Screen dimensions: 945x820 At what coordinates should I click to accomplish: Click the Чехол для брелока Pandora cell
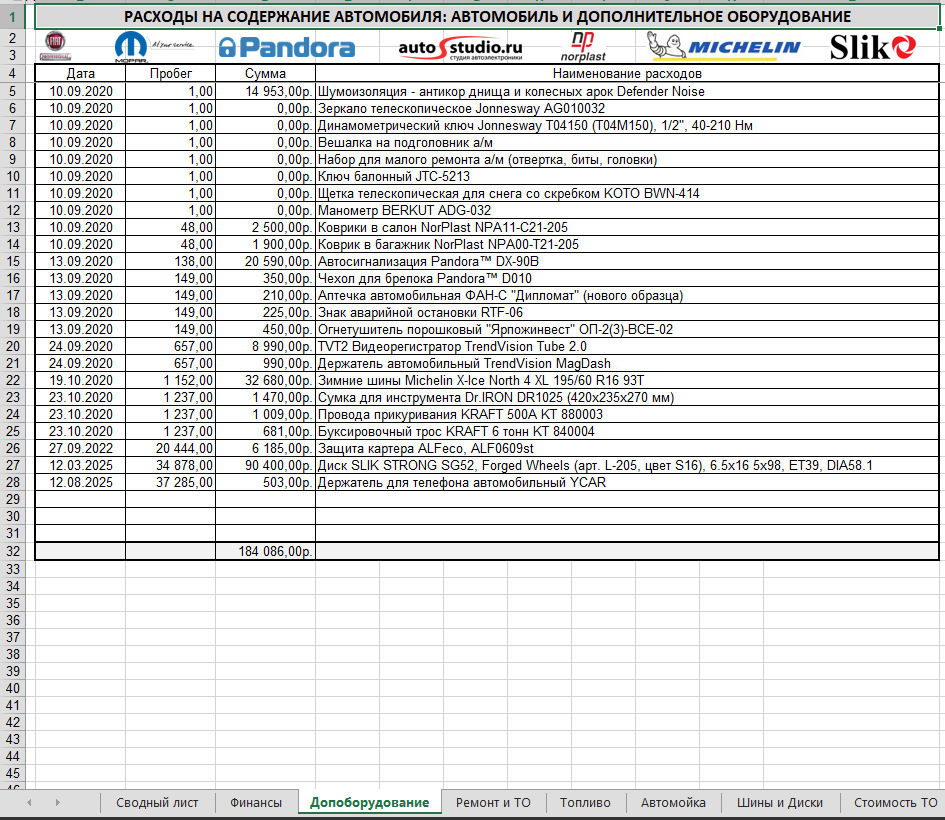(x=627, y=278)
